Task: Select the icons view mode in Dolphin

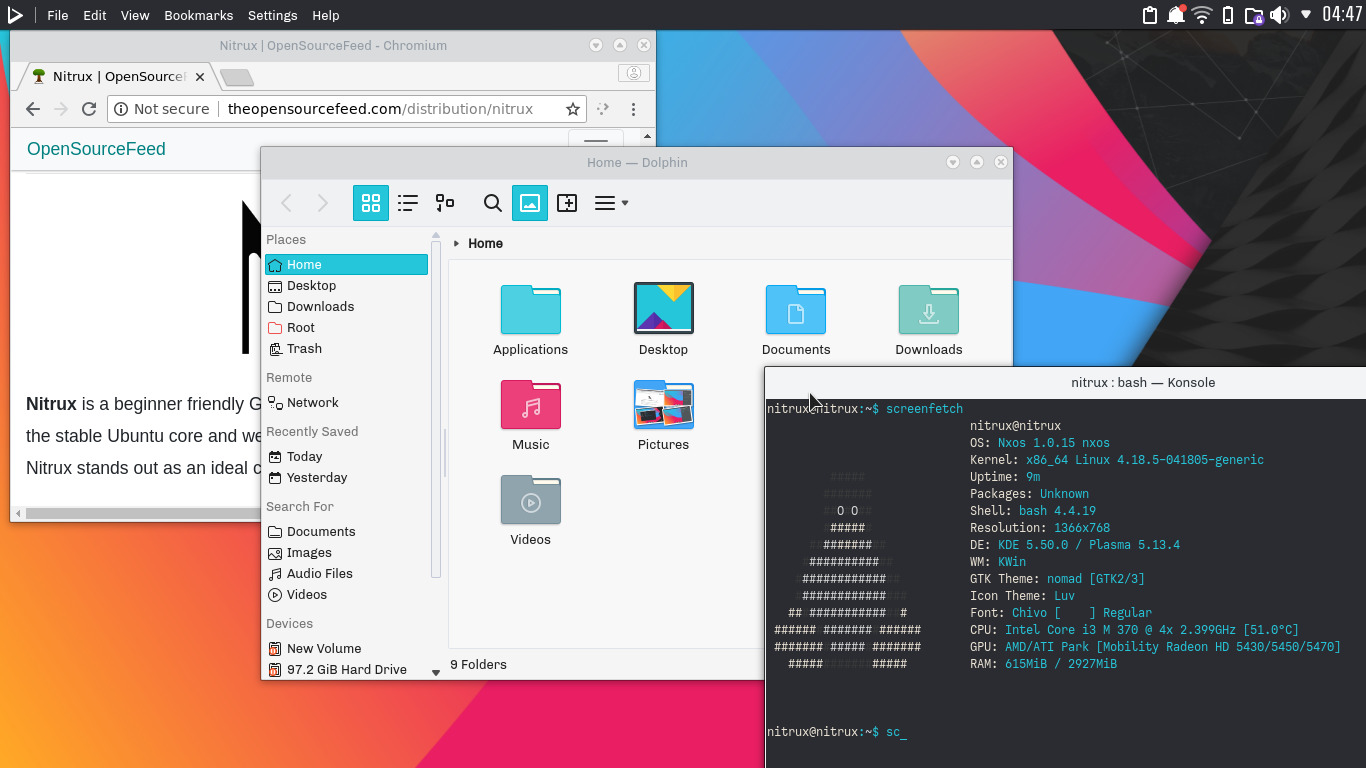Action: (370, 202)
